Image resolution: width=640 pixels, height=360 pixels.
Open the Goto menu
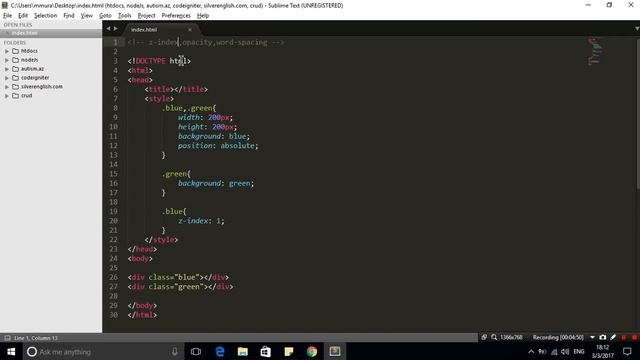[x=105, y=16]
